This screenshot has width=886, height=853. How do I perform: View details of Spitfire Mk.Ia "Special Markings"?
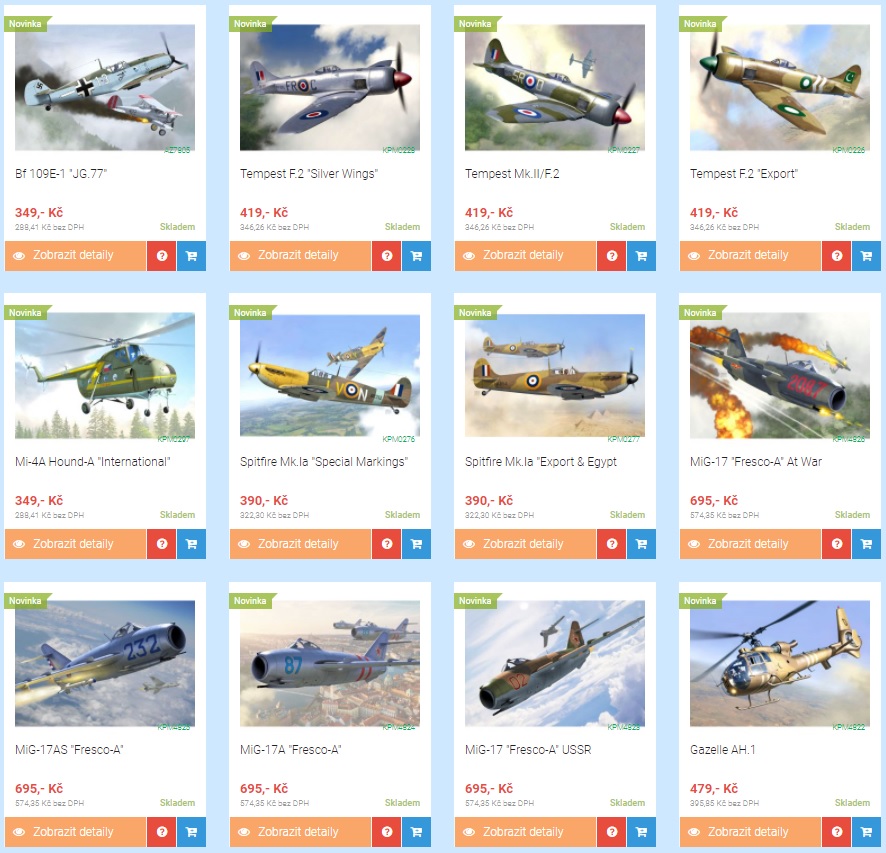pos(300,544)
